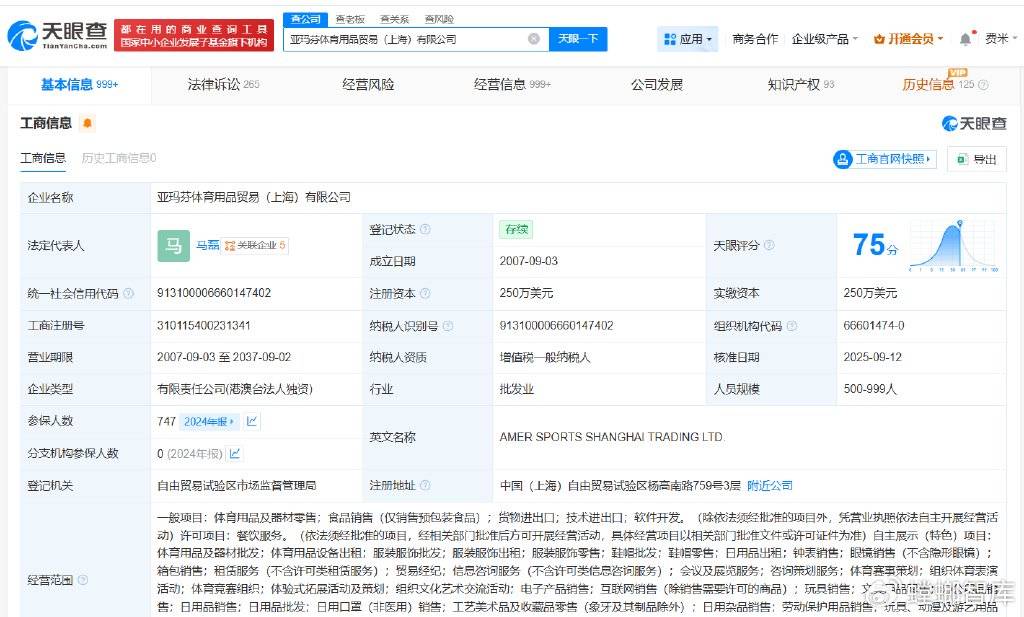The image size is (1024, 617).
Task: Open the 知识产权 tab
Action: (x=795, y=84)
